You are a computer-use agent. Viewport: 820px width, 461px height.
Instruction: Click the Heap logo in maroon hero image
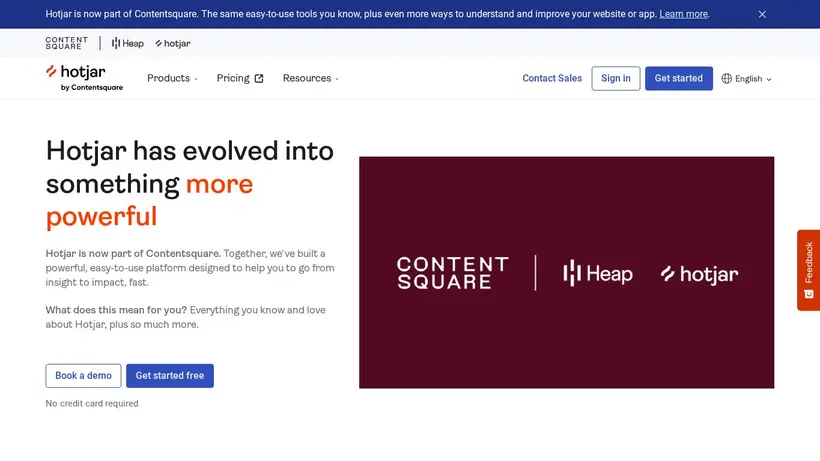[x=598, y=273]
